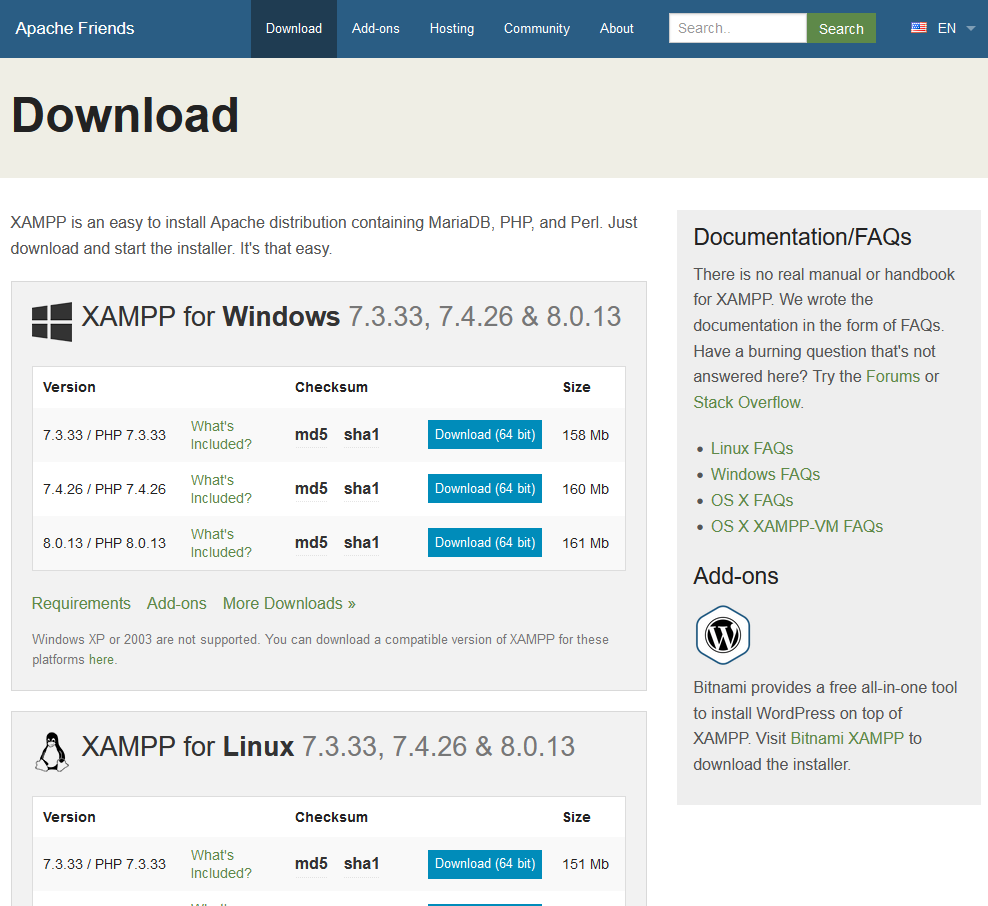Screen dimensions: 988x906
Task: Open OS X XAMPP-VM FAQs link
Action: pos(796,526)
